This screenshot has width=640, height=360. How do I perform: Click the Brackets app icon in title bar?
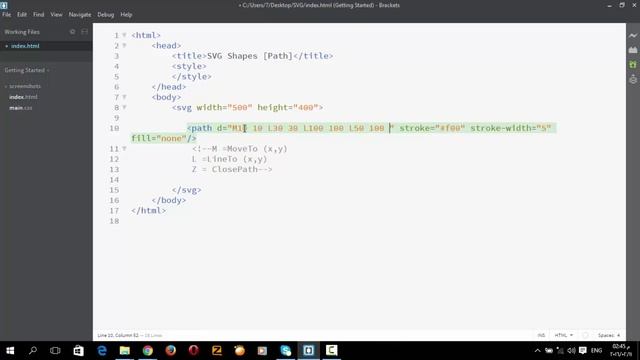click(4, 5)
